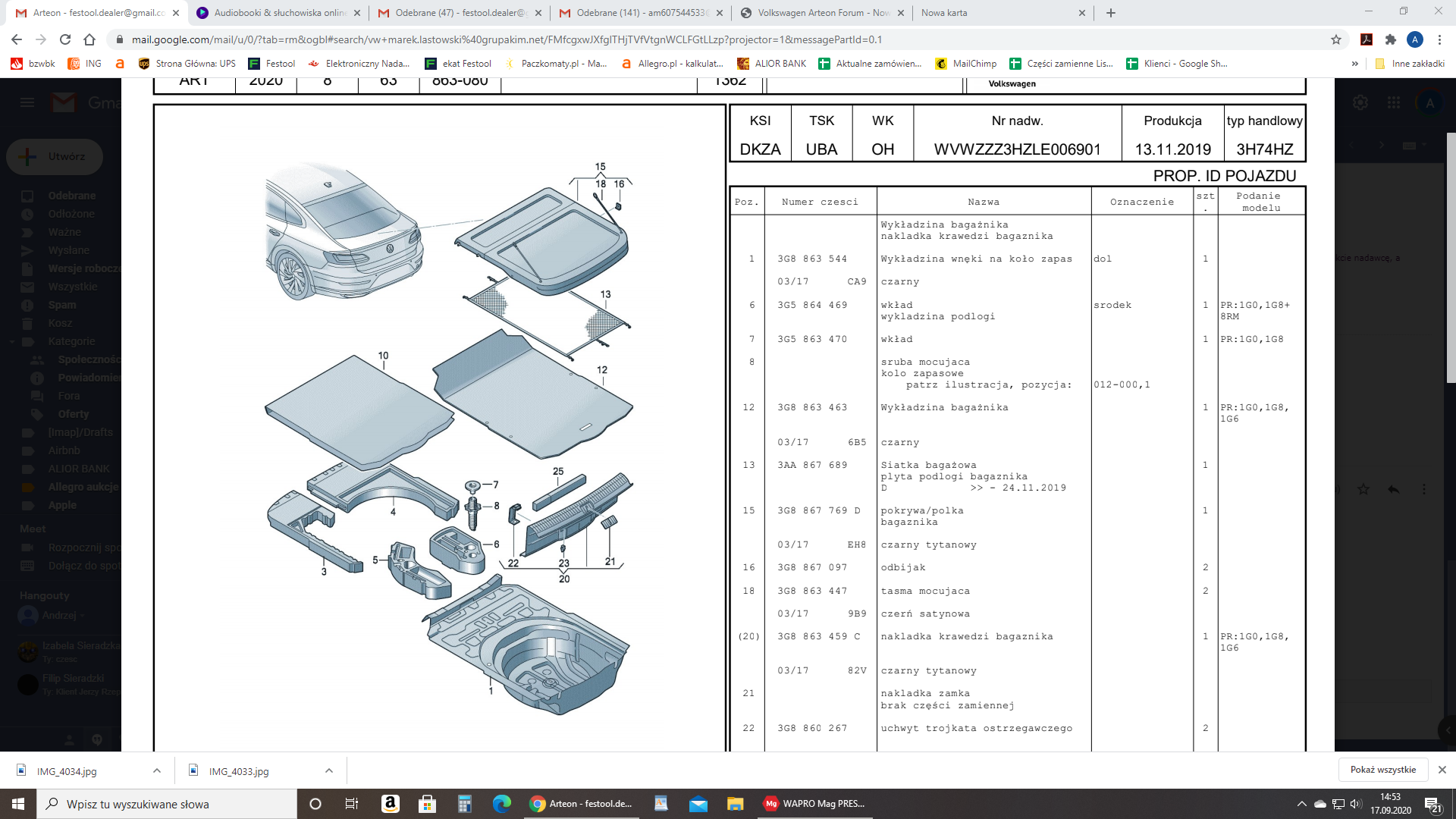Open the browser extensions puzzle icon
The width and height of the screenshot is (1456, 819).
click(1390, 39)
